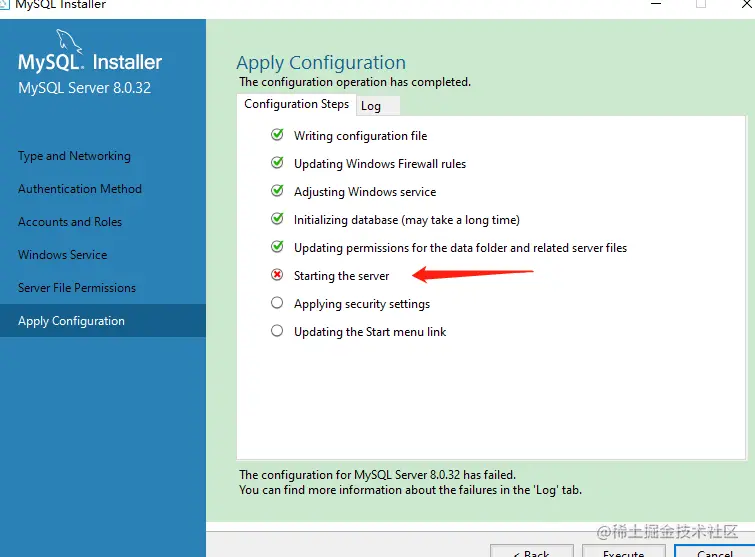Click the 'Updating permissions for the data folder' text

[460, 248]
